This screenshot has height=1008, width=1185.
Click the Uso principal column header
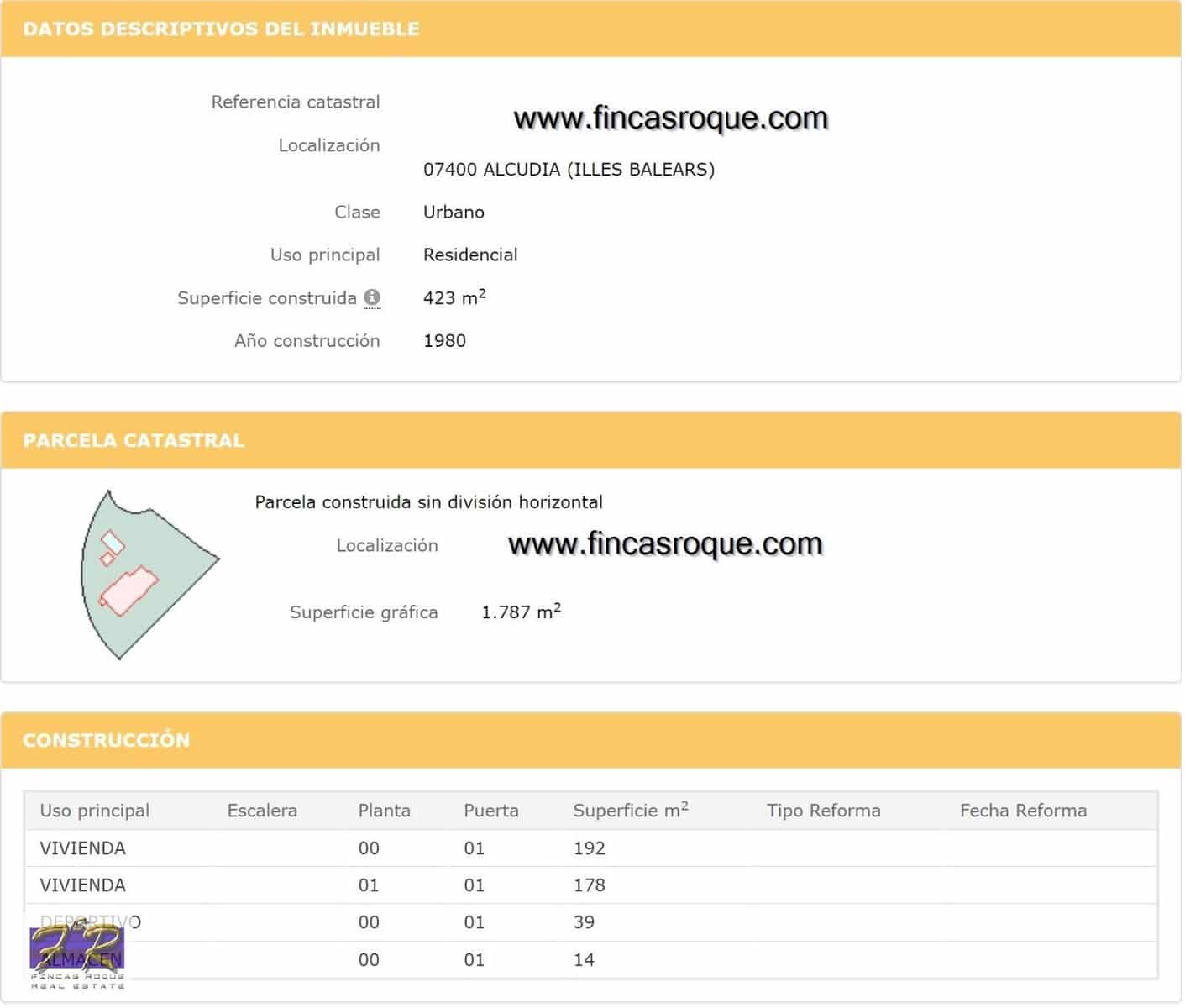(95, 811)
